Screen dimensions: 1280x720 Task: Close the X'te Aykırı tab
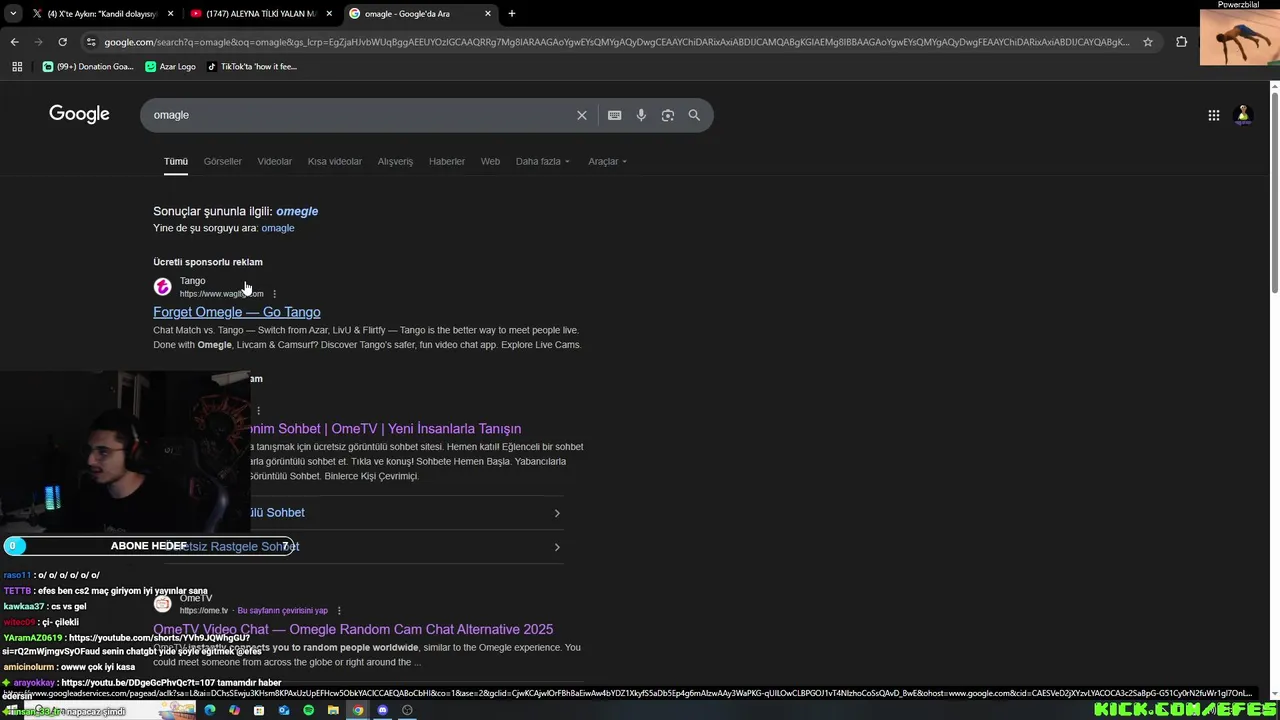click(x=171, y=14)
